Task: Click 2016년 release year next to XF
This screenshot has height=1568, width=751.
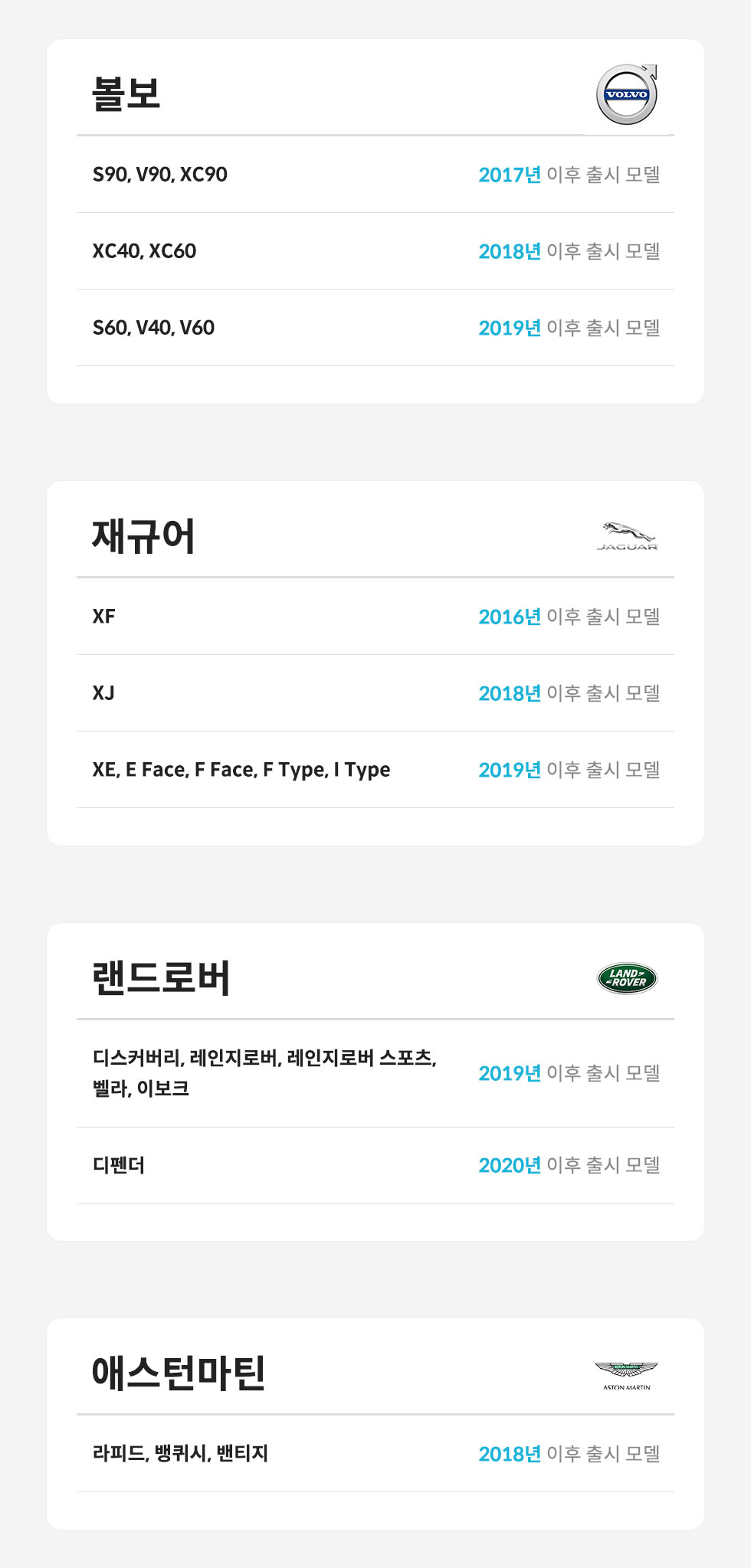Action: tap(510, 617)
